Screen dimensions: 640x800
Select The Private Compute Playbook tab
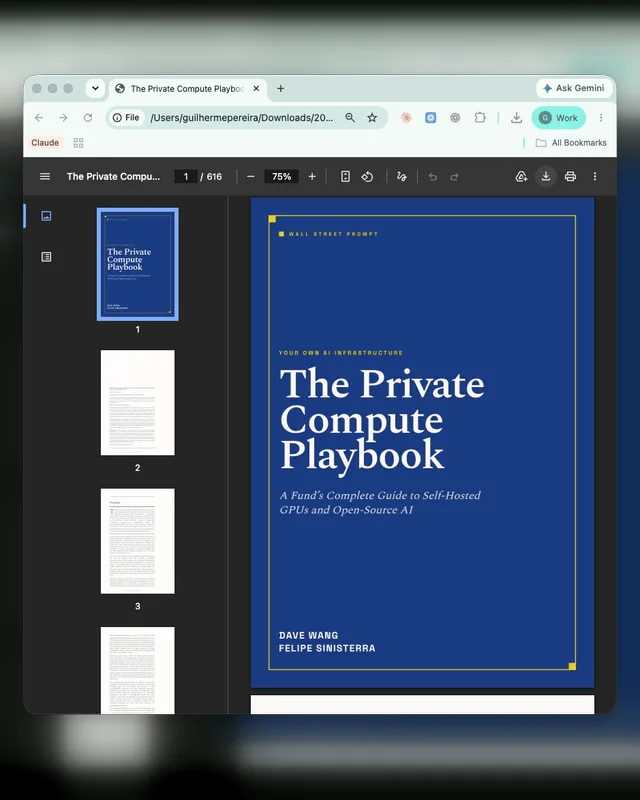[188, 88]
